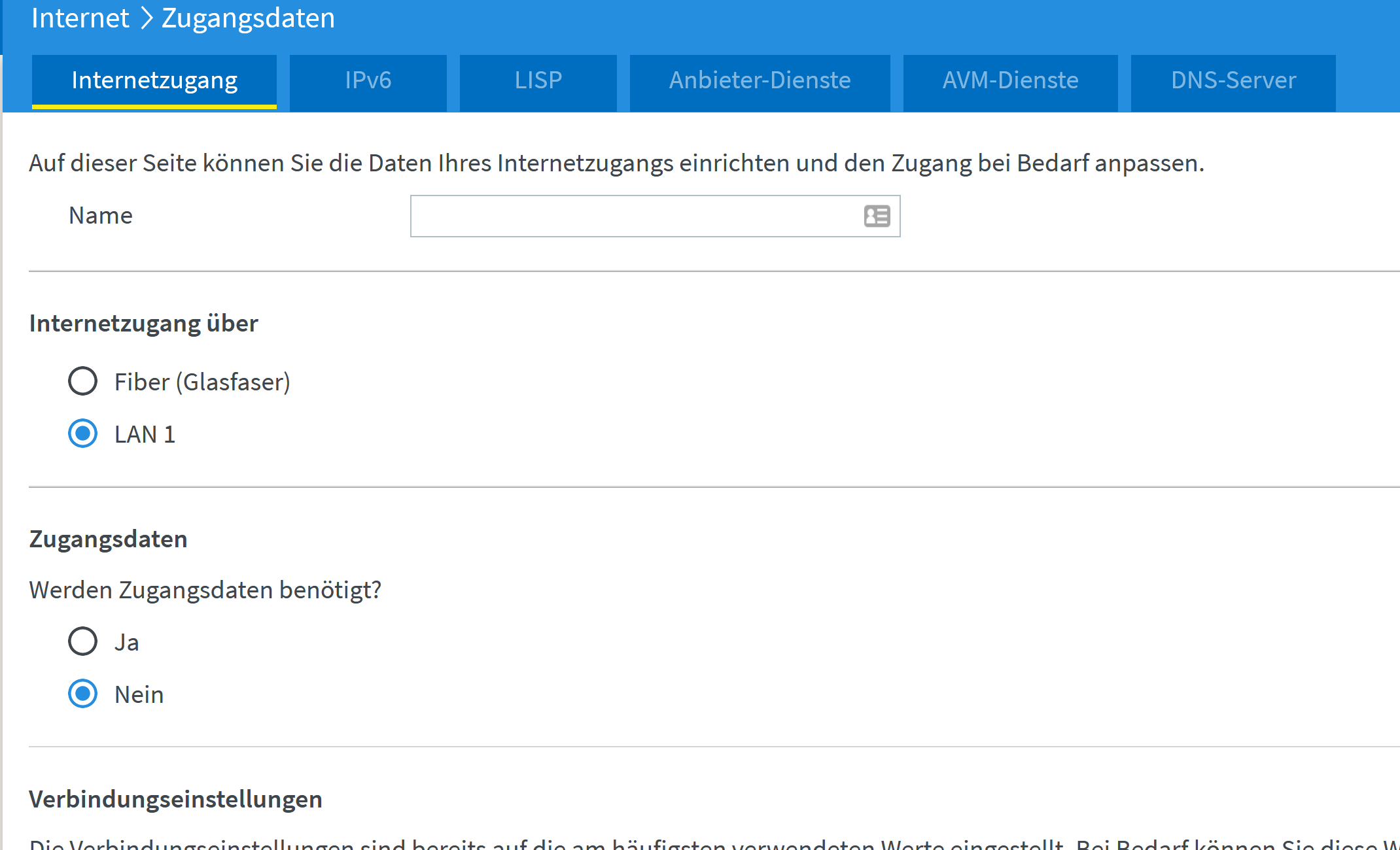Viewport: 1400px width, 850px height.
Task: Choose the Nein radio circle for Zugangsdaten
Action: (83, 694)
